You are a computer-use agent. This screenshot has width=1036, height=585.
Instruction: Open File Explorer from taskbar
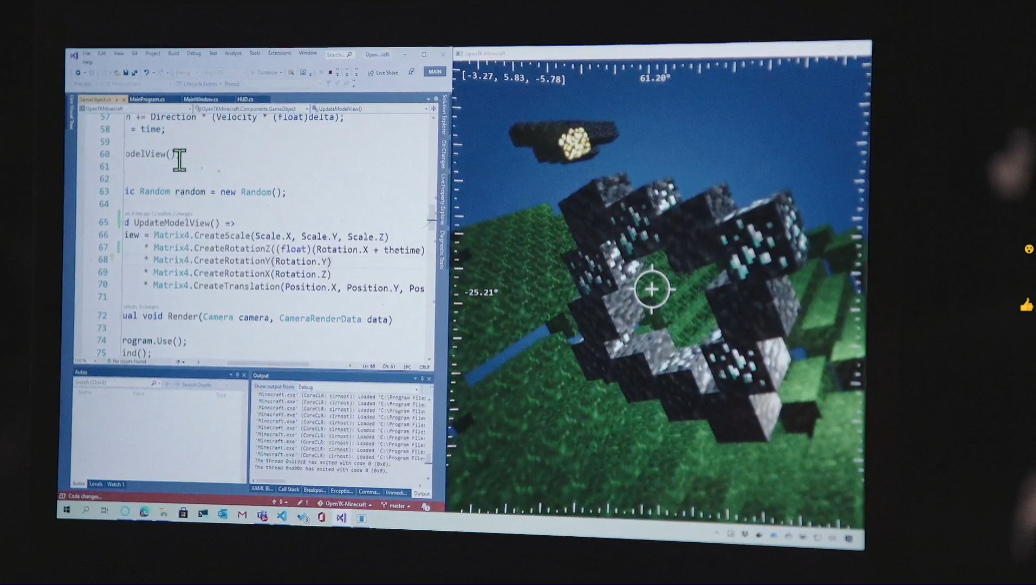[x=163, y=513]
